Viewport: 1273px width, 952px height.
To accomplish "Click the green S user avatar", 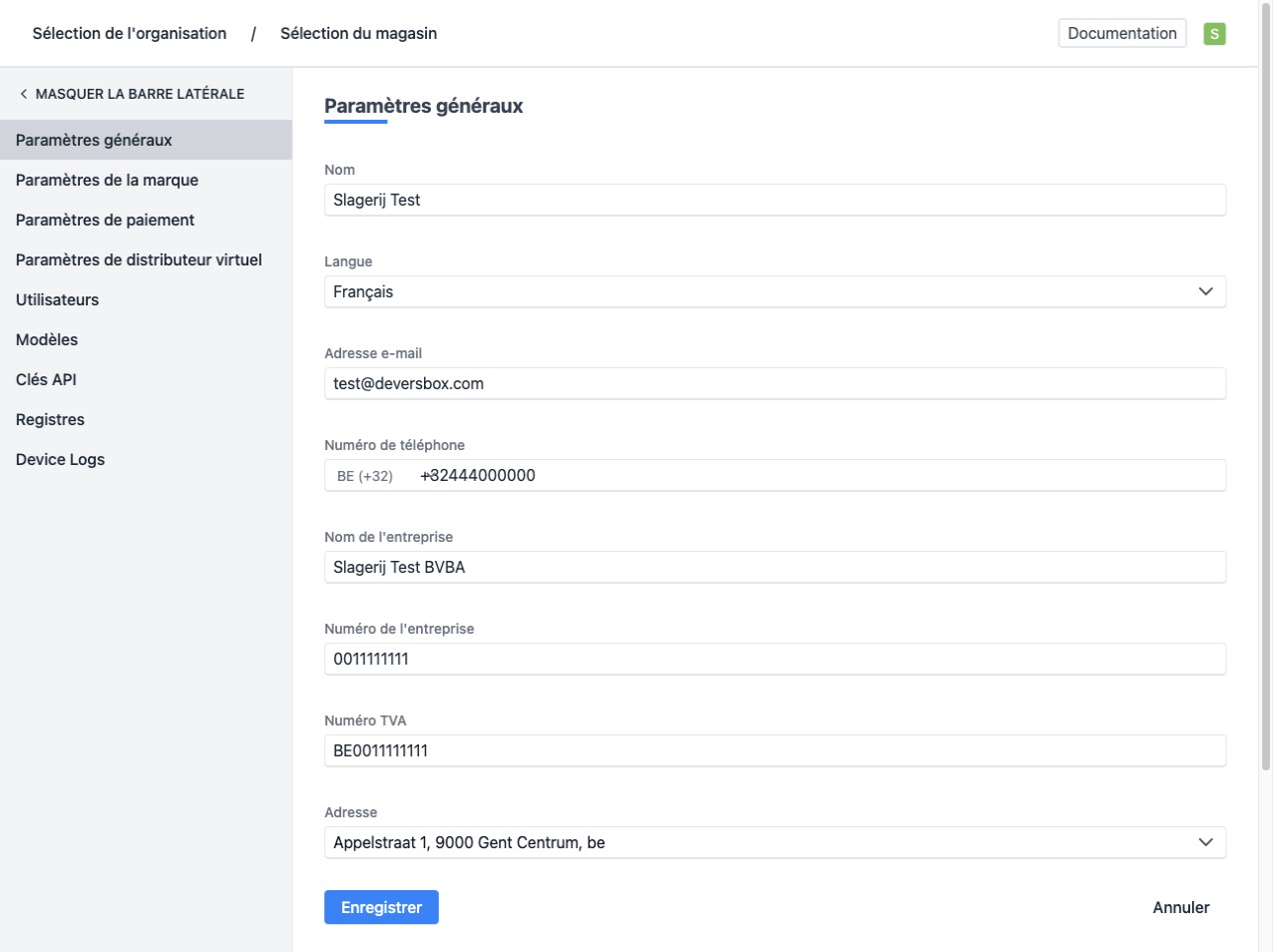I will 1214,34.
